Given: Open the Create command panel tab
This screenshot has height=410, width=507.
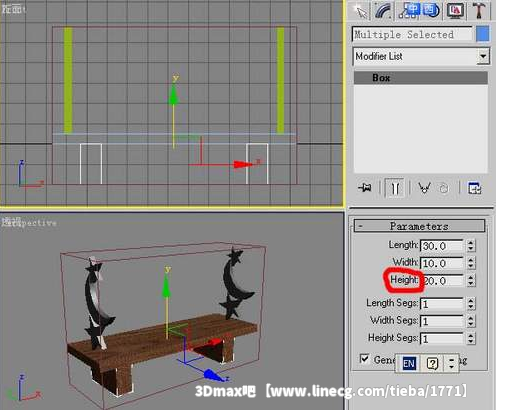Looking at the screenshot, I should point(361,11).
